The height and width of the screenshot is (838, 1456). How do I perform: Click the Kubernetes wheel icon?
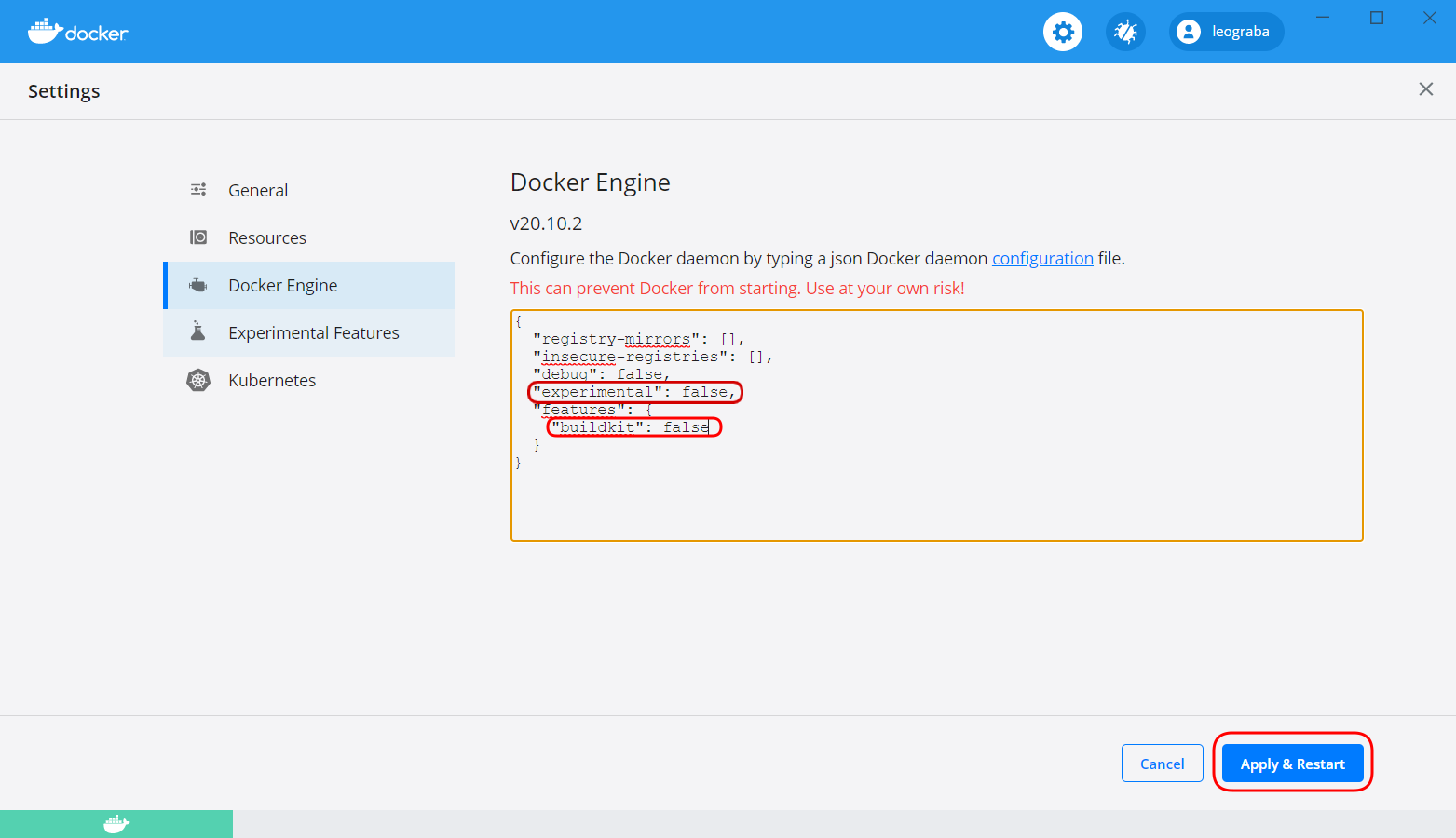pyautogui.click(x=198, y=380)
